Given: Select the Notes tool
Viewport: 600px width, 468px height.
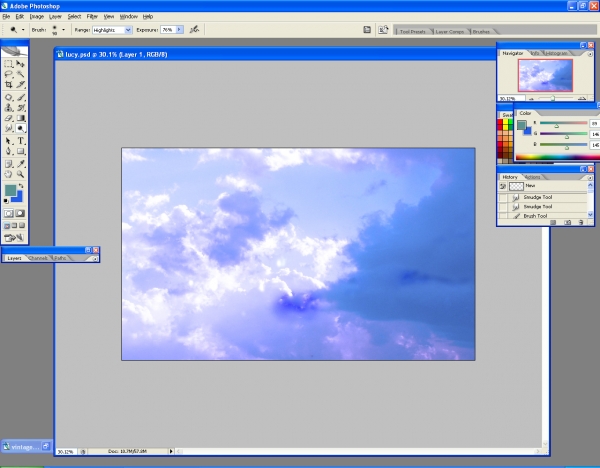Looking at the screenshot, I should pyautogui.click(x=8, y=164).
